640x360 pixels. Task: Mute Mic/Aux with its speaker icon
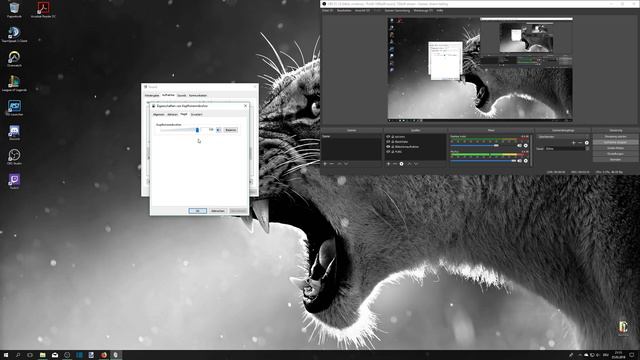point(520,160)
